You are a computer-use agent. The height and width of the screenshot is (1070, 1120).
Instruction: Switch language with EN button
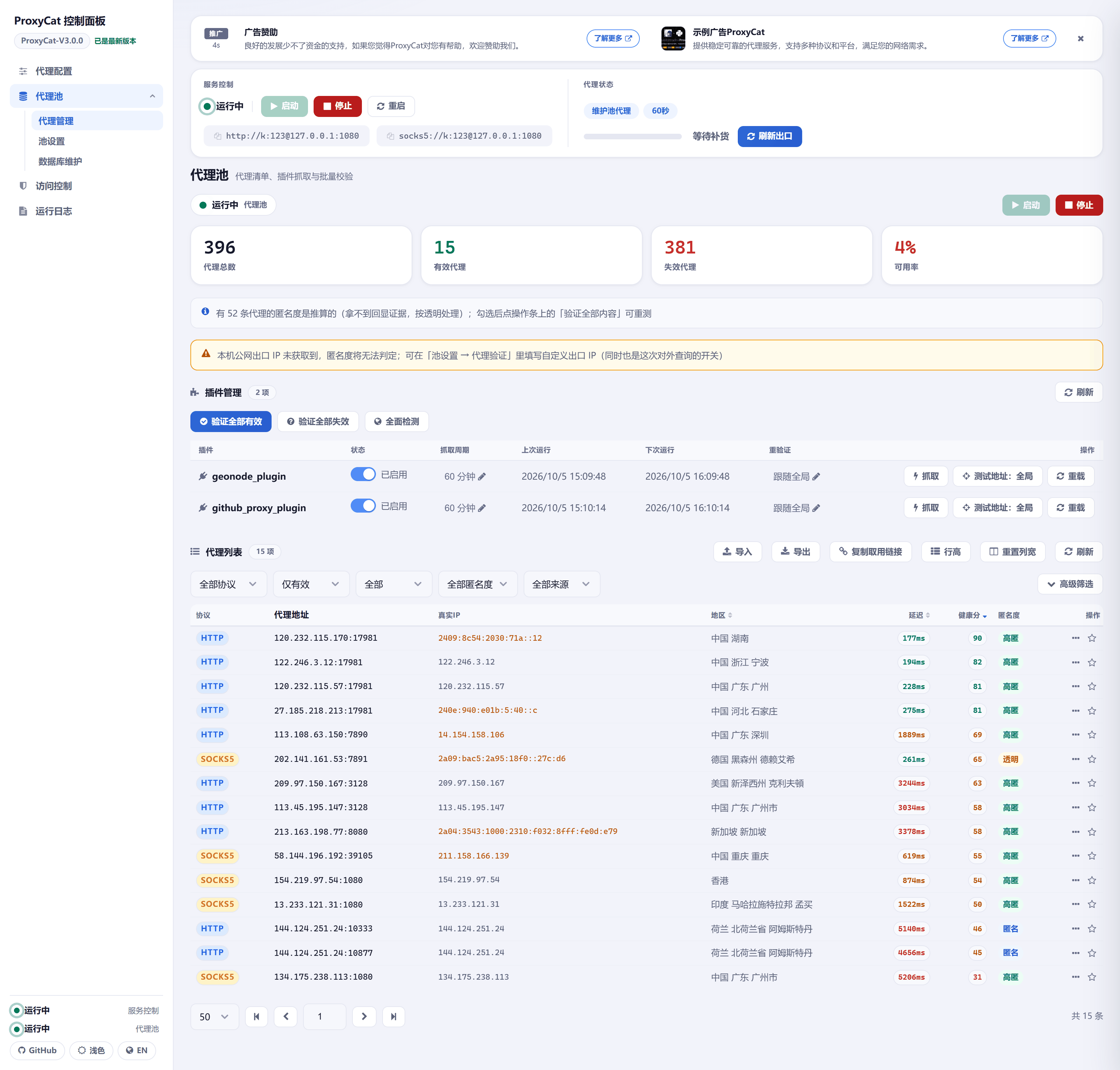click(137, 1051)
